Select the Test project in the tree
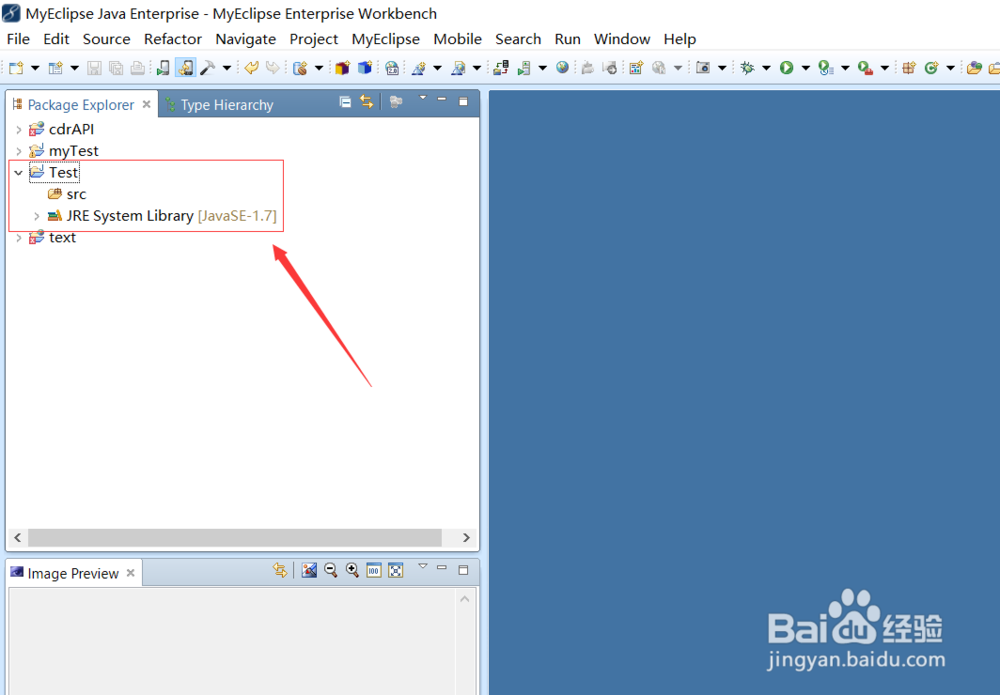The image size is (1000, 695). click(x=55, y=172)
